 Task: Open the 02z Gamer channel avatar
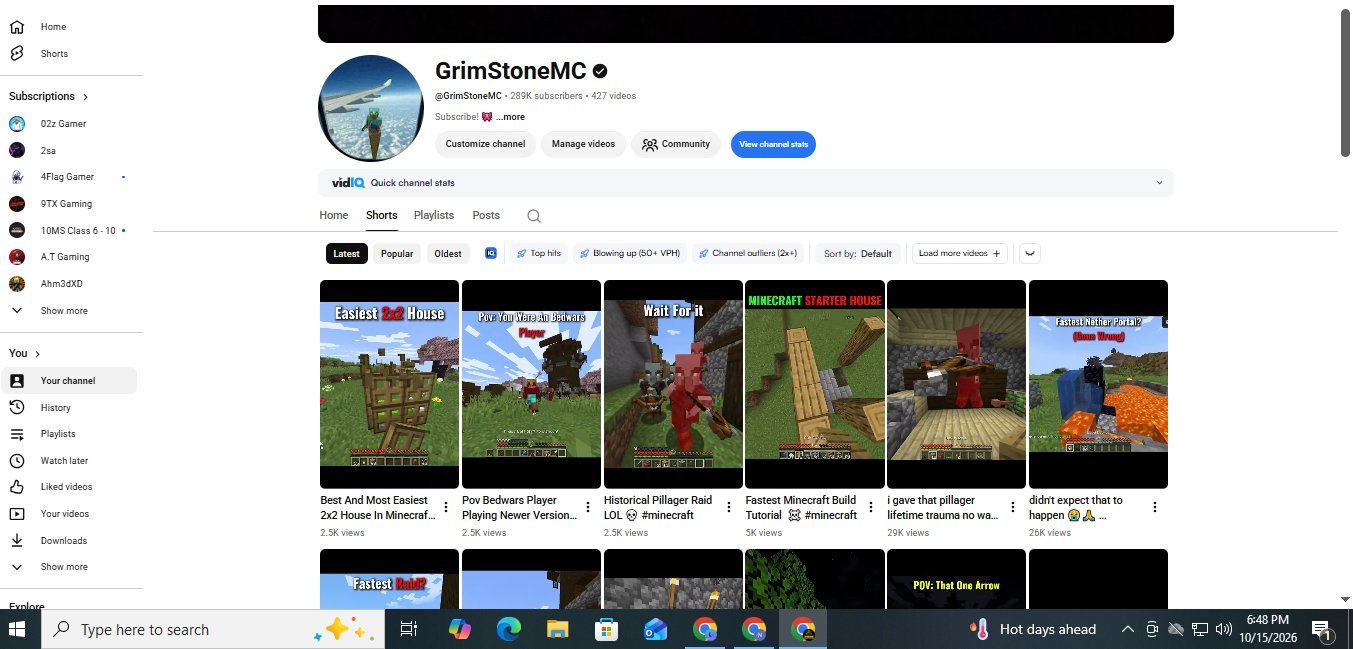tap(17, 124)
